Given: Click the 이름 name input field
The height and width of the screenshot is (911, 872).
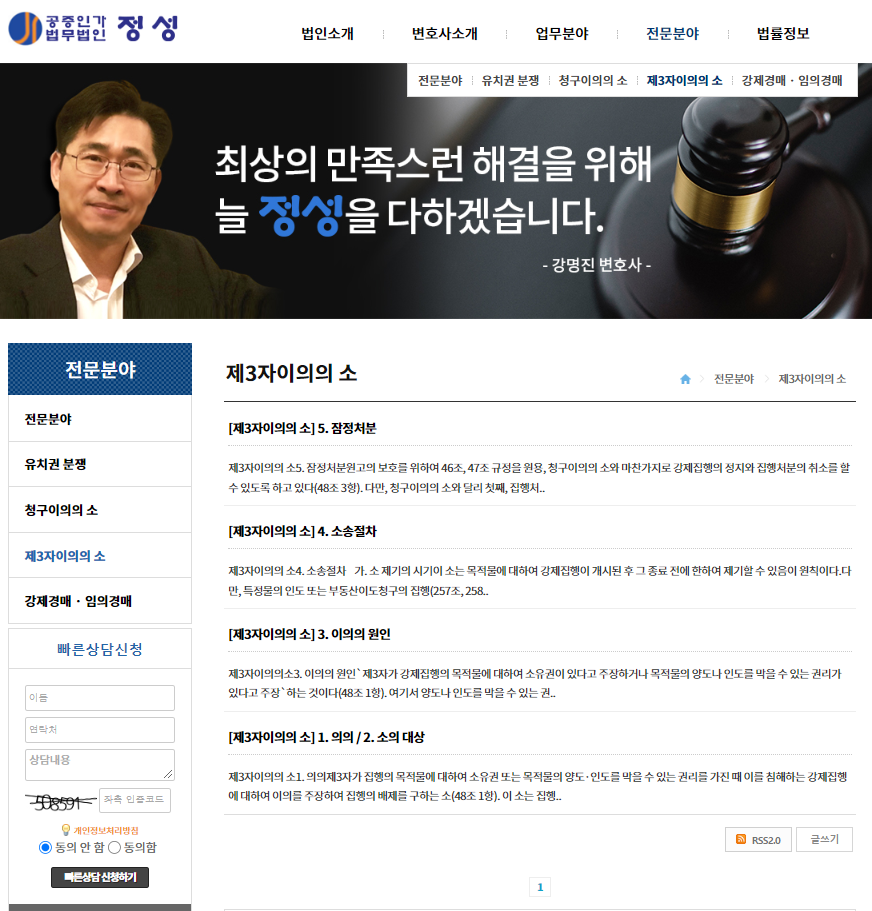Looking at the screenshot, I should click(100, 697).
